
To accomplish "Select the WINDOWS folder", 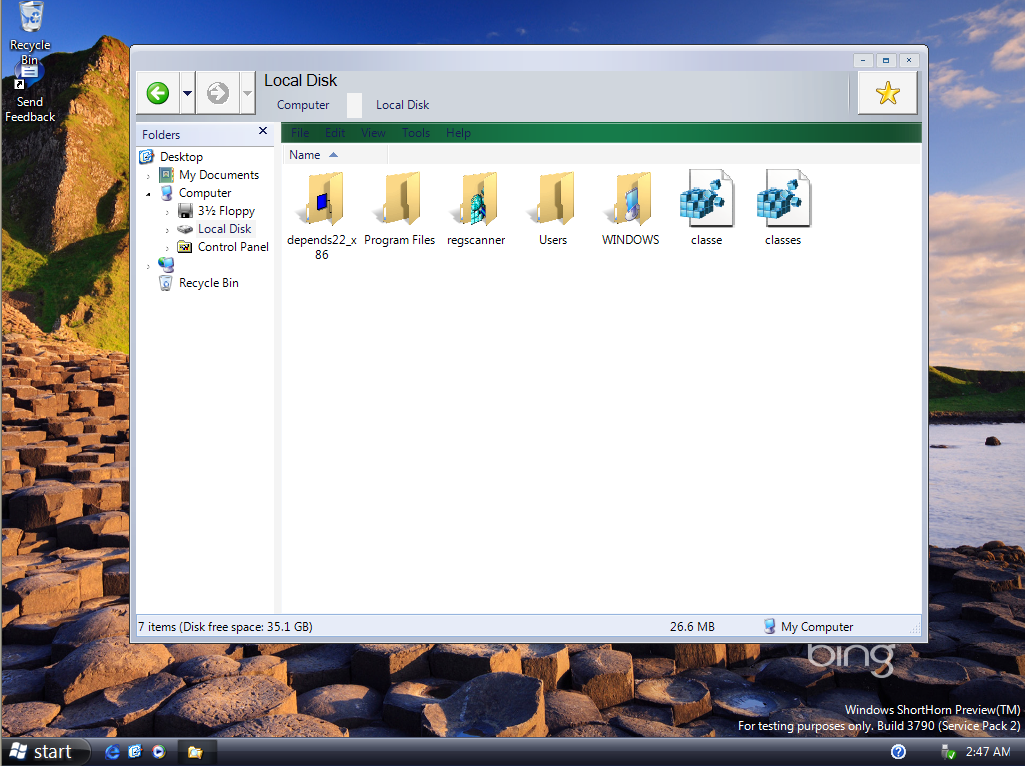I will [630, 208].
